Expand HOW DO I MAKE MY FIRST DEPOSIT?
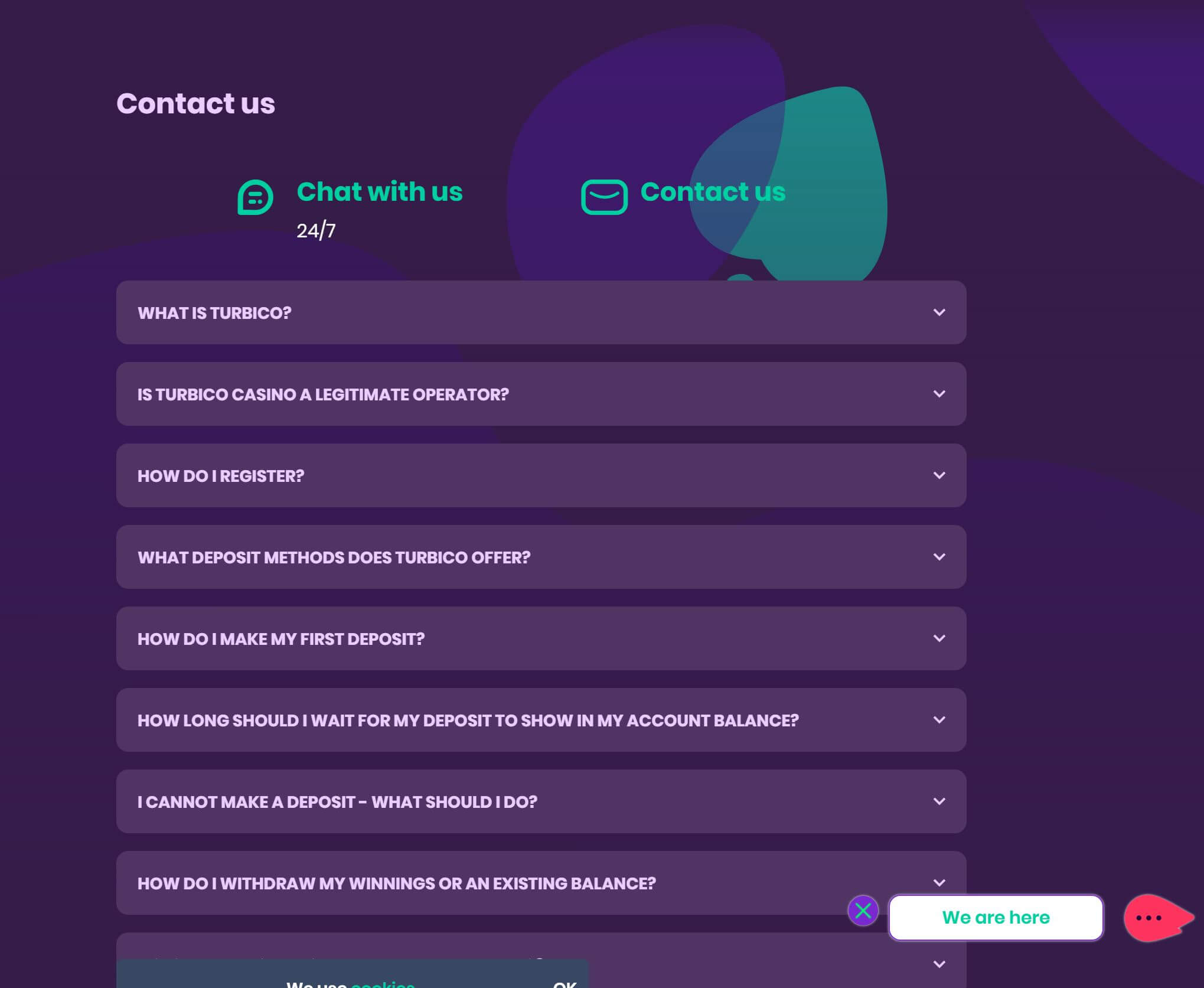This screenshot has height=988, width=1204. pos(540,638)
